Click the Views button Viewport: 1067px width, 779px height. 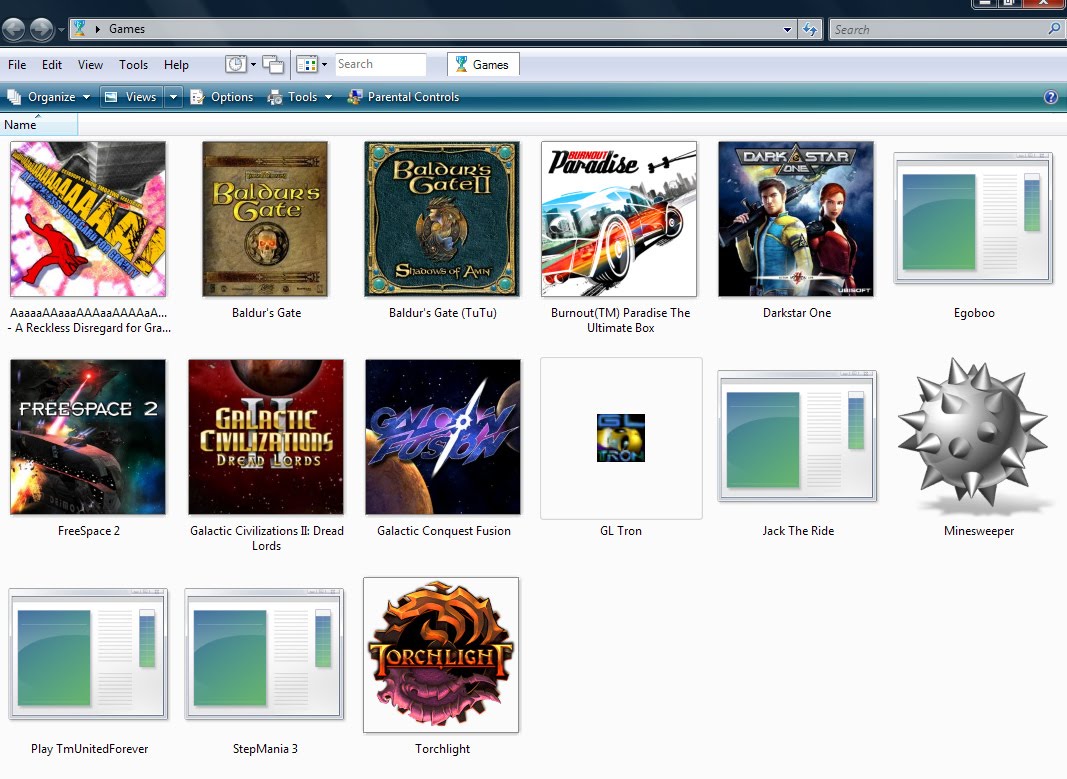point(132,97)
